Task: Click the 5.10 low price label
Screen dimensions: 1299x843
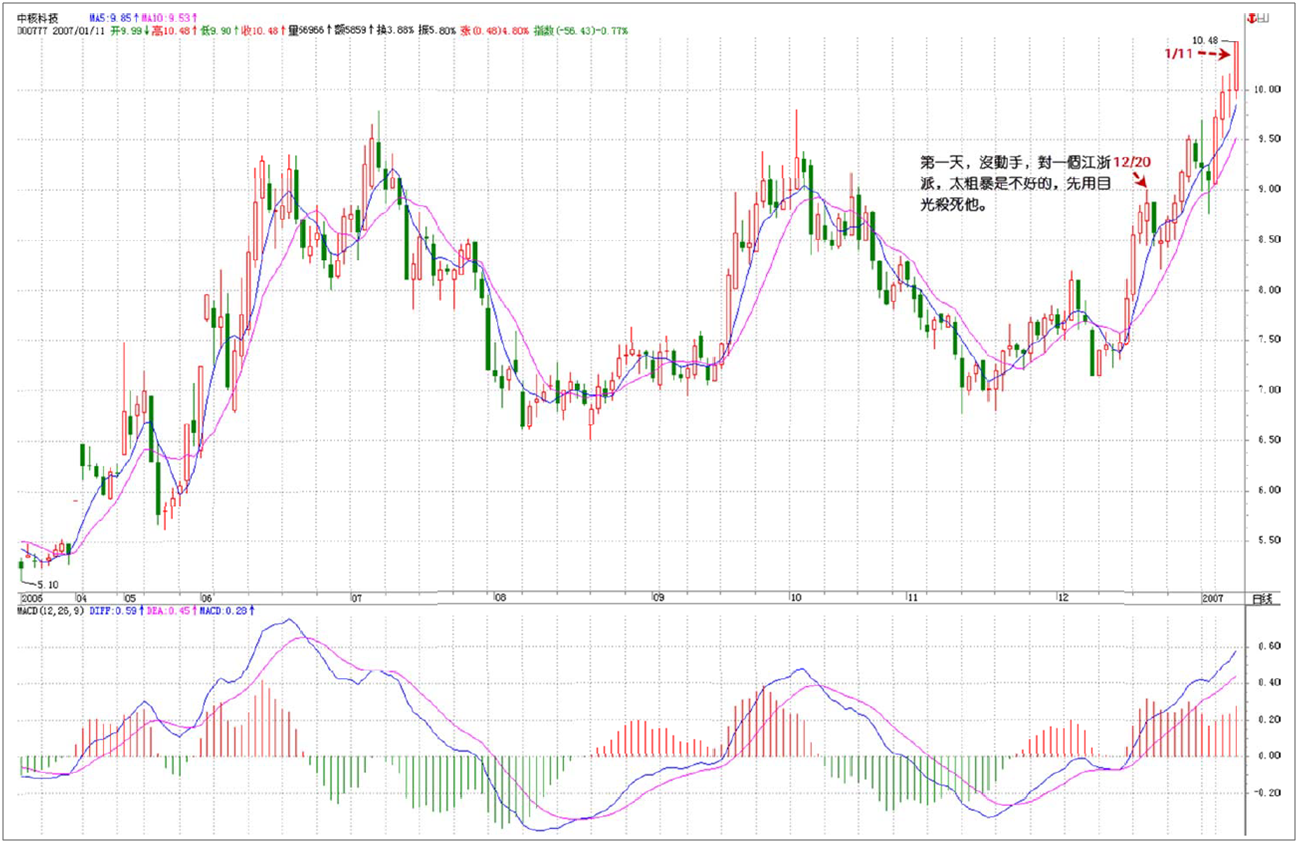Action: click(x=48, y=584)
